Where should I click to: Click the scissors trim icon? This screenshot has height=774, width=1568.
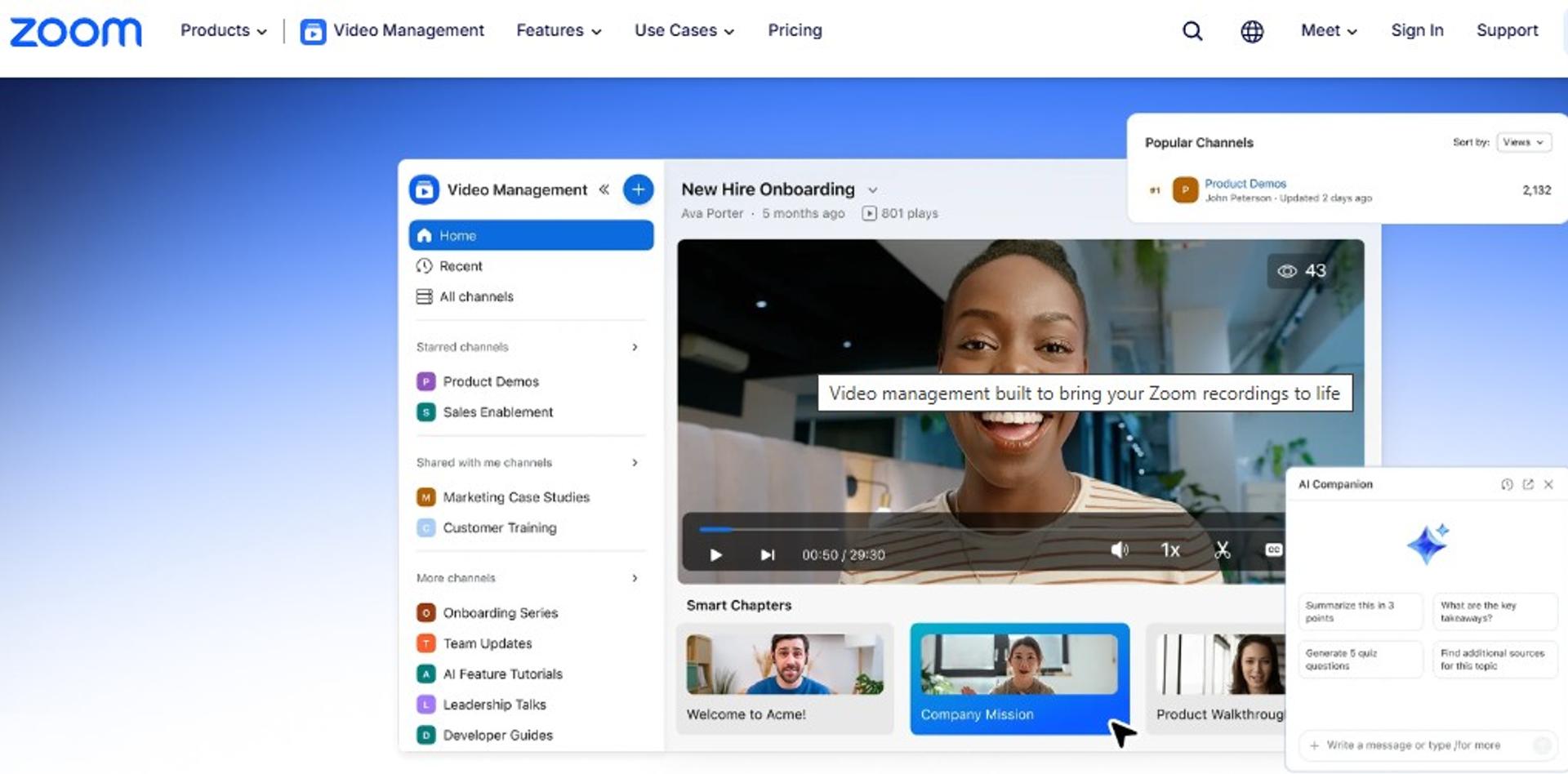click(x=1222, y=550)
